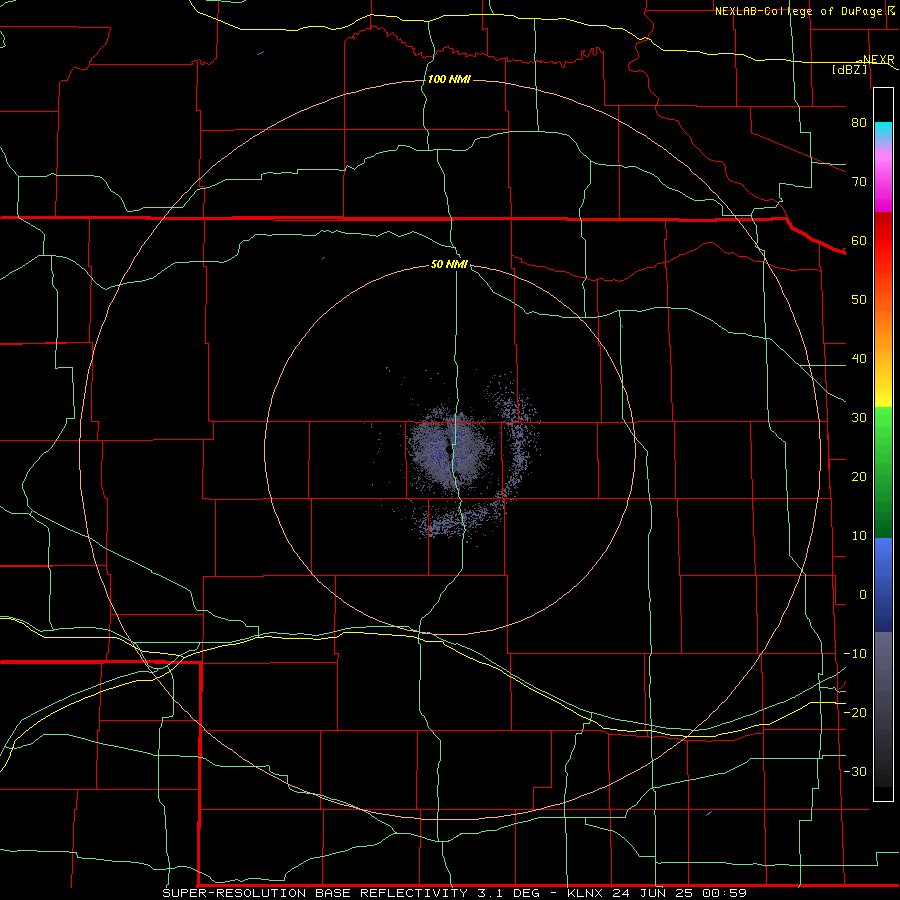Click the [dBZ] units label
The width and height of the screenshot is (900, 900).
pyautogui.click(x=849, y=69)
